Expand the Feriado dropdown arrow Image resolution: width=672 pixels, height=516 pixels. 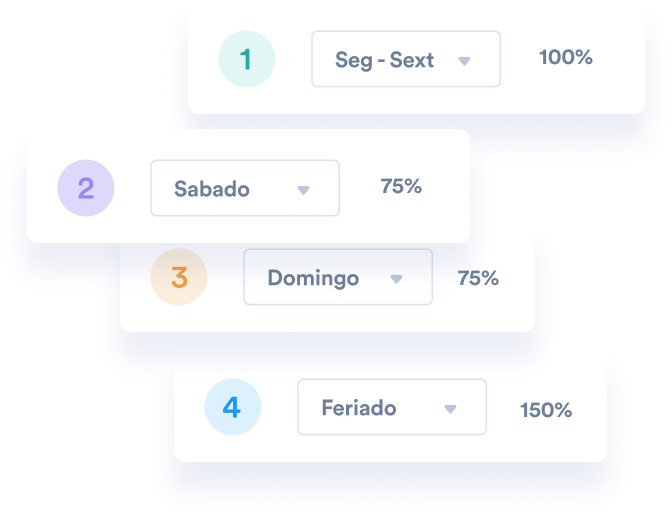click(450, 409)
